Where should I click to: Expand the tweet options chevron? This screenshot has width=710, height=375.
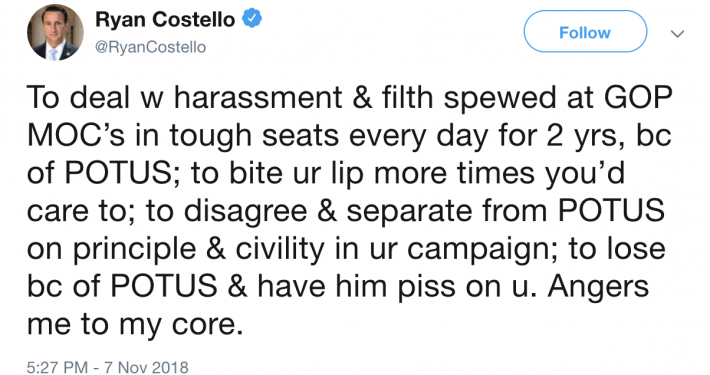point(677,34)
